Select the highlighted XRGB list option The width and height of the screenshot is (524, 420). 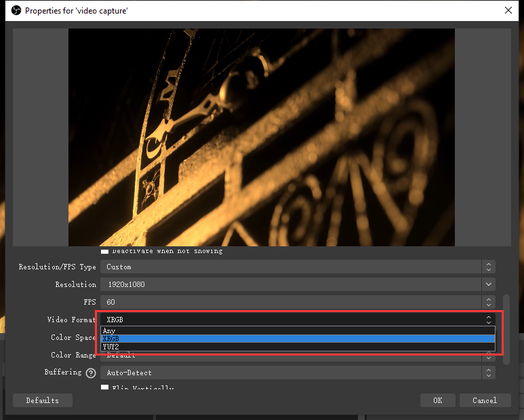[298, 339]
